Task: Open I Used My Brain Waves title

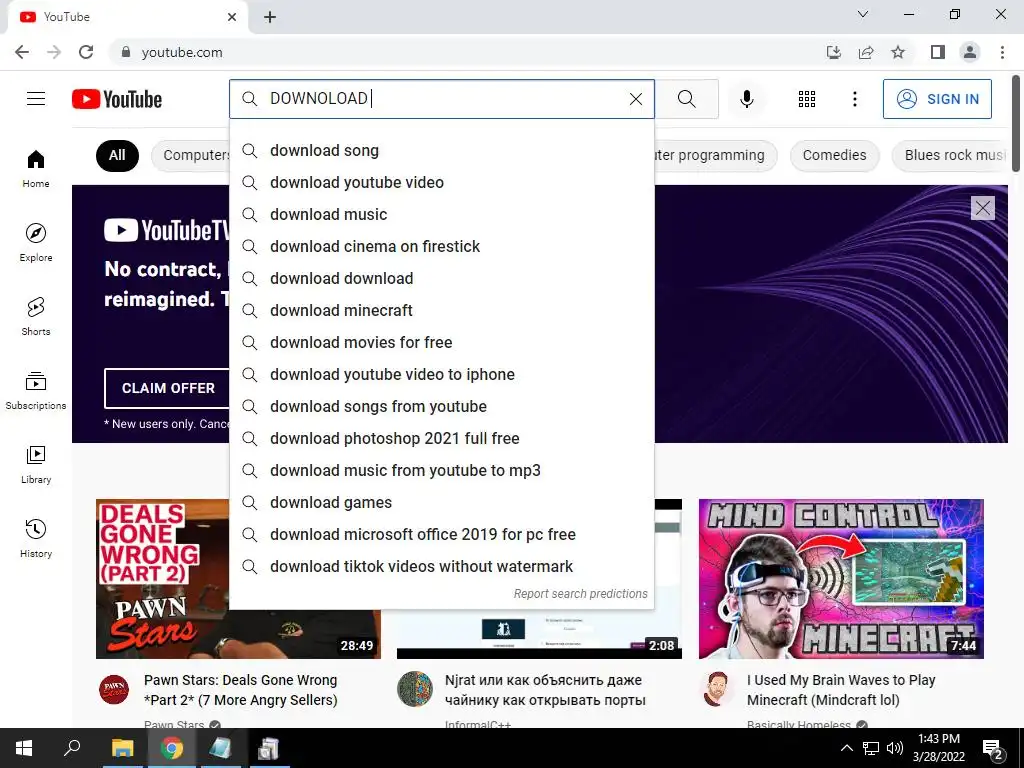Action: pyautogui.click(x=841, y=690)
